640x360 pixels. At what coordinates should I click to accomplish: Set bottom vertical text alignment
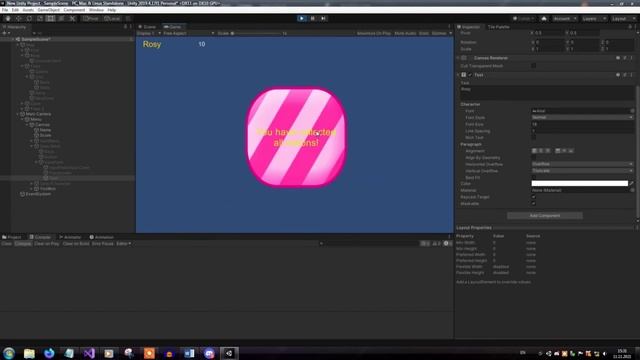coord(571,151)
